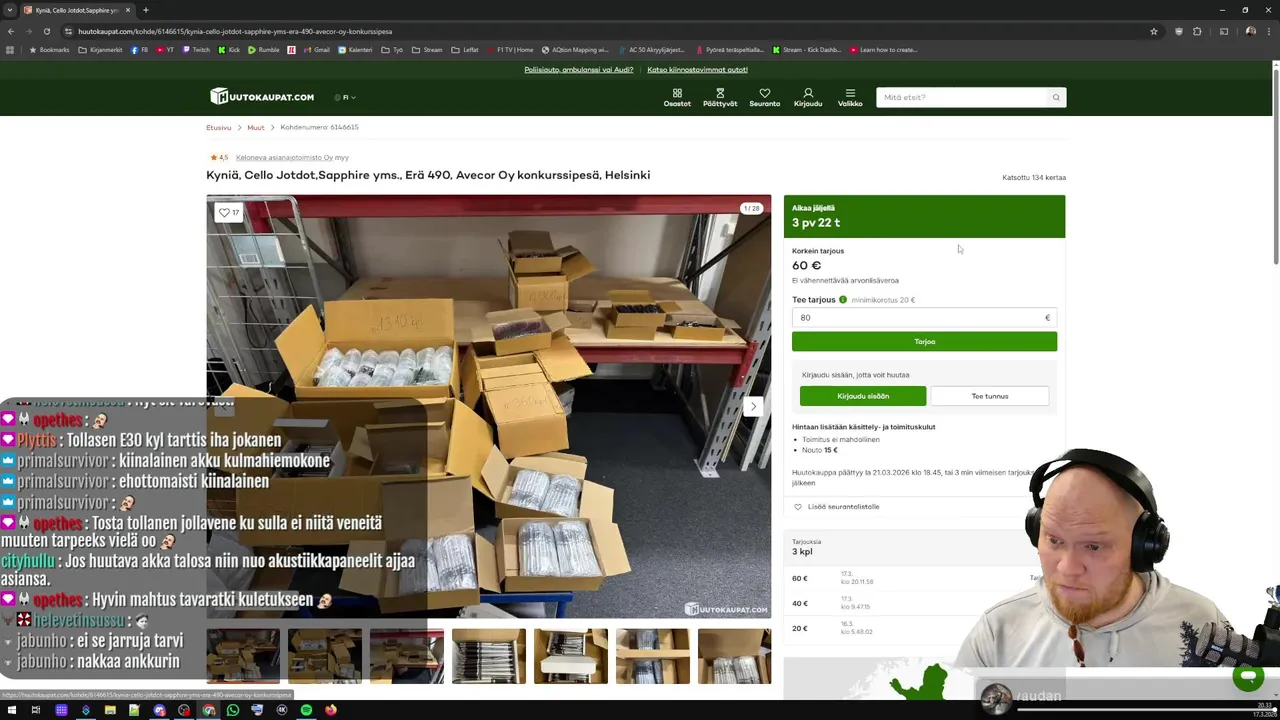Click the heart favorite icon with 17
This screenshot has height=720, width=1280.
click(229, 212)
